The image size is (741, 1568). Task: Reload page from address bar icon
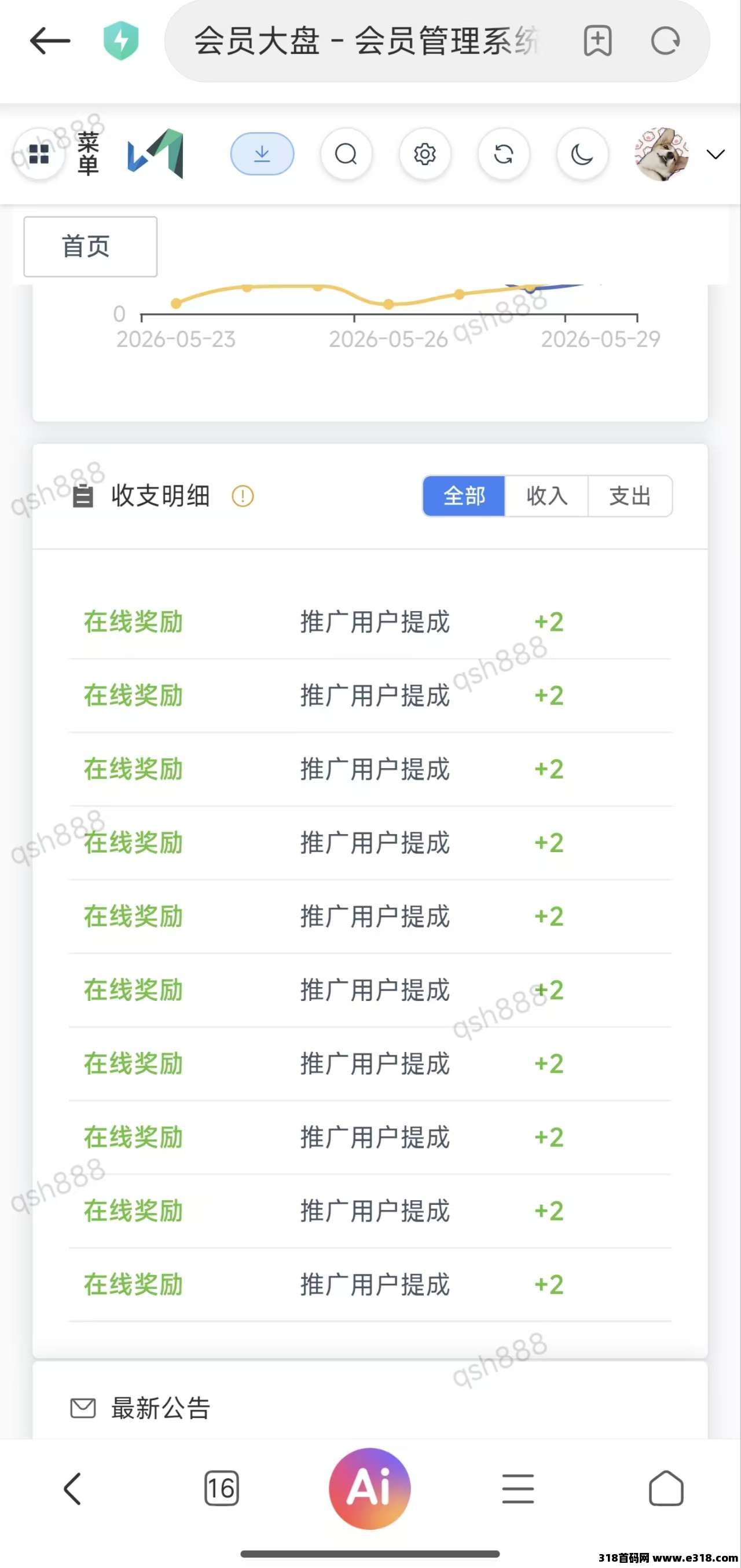pos(665,41)
